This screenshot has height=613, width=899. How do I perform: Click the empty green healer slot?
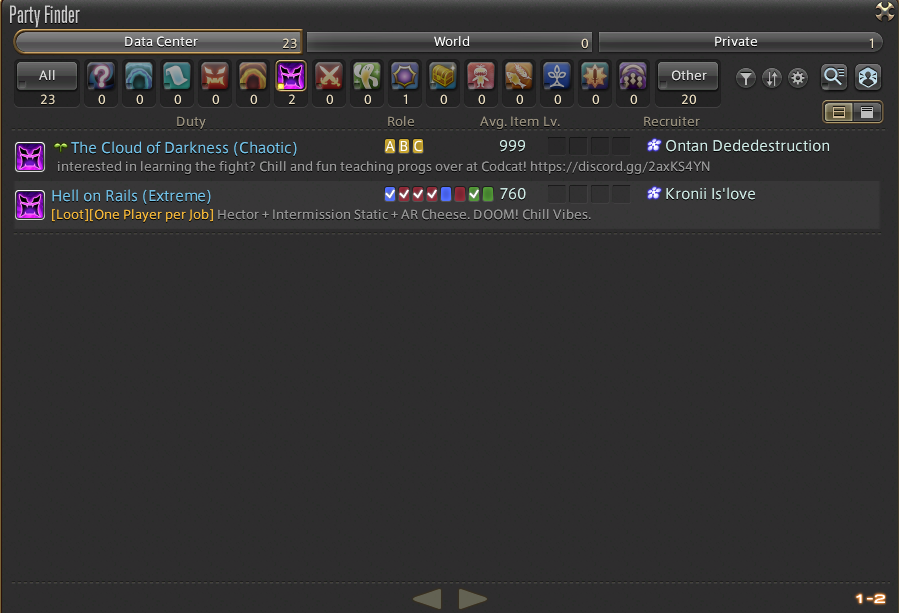(488, 194)
